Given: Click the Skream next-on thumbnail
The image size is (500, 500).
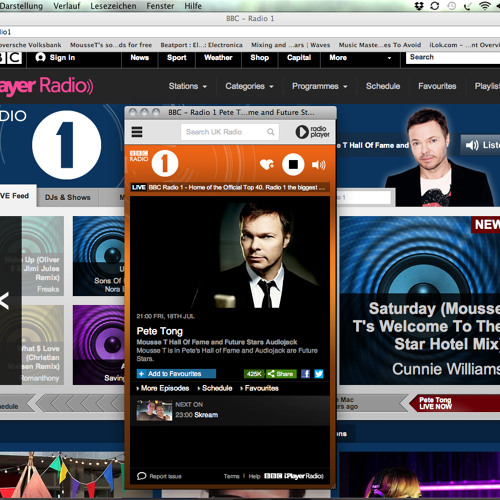Looking at the screenshot, I should pos(154,410).
